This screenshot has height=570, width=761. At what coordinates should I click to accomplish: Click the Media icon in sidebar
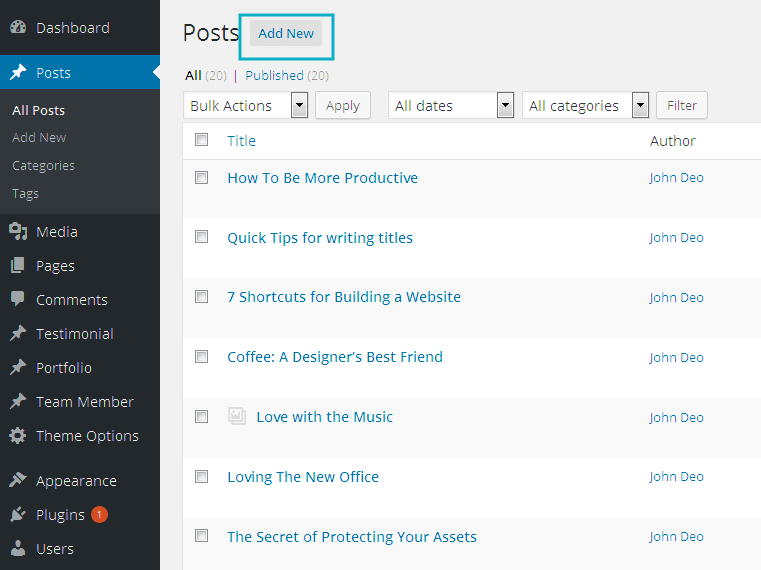click(18, 232)
